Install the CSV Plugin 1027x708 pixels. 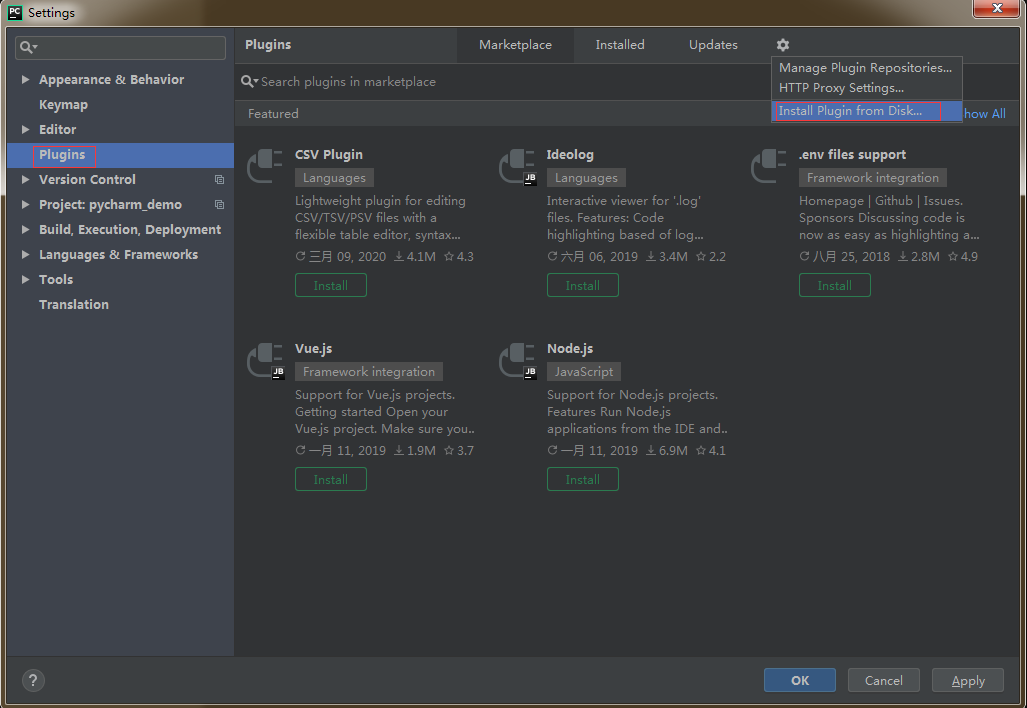[x=331, y=285]
